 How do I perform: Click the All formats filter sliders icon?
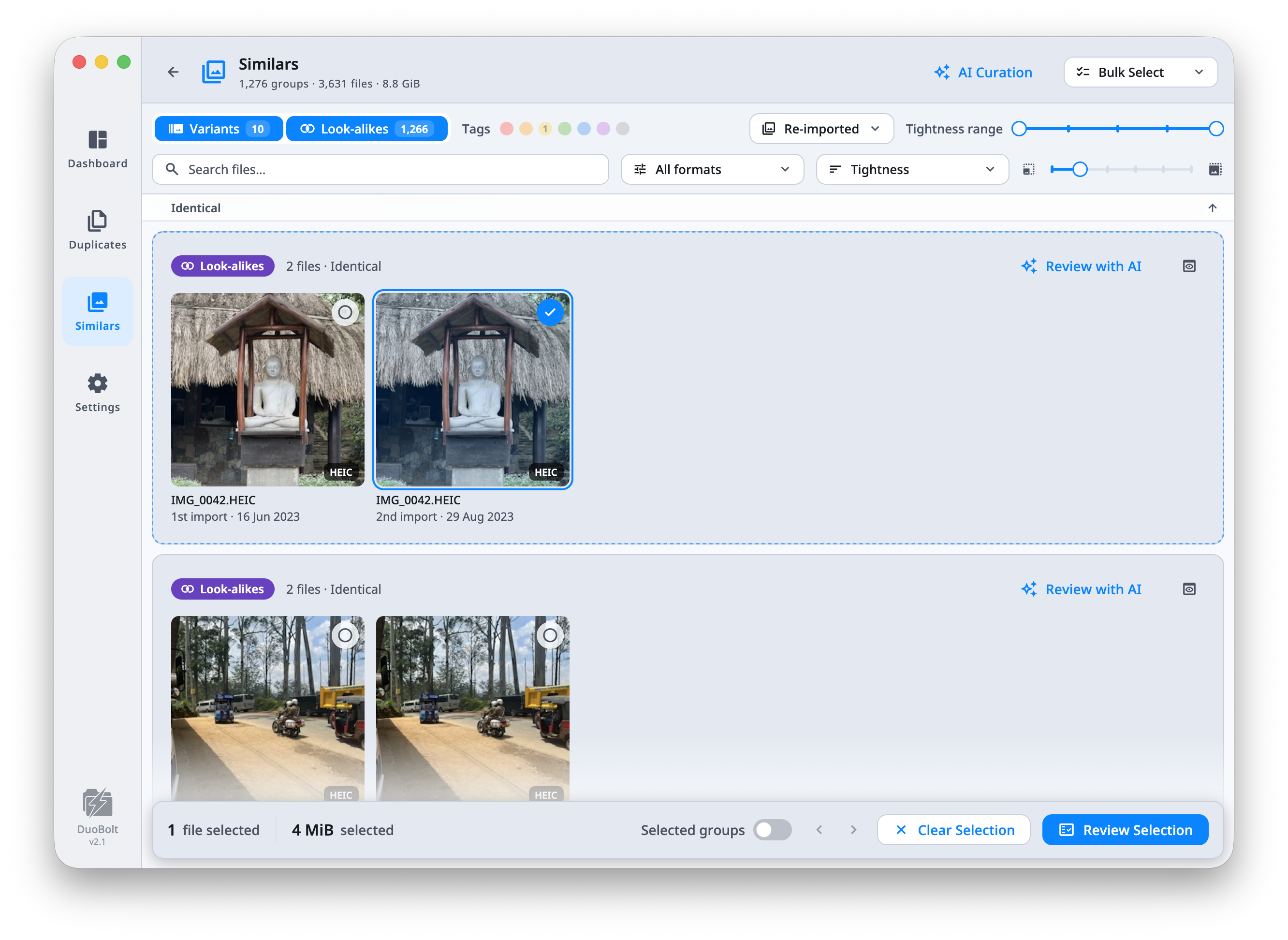tap(640, 169)
